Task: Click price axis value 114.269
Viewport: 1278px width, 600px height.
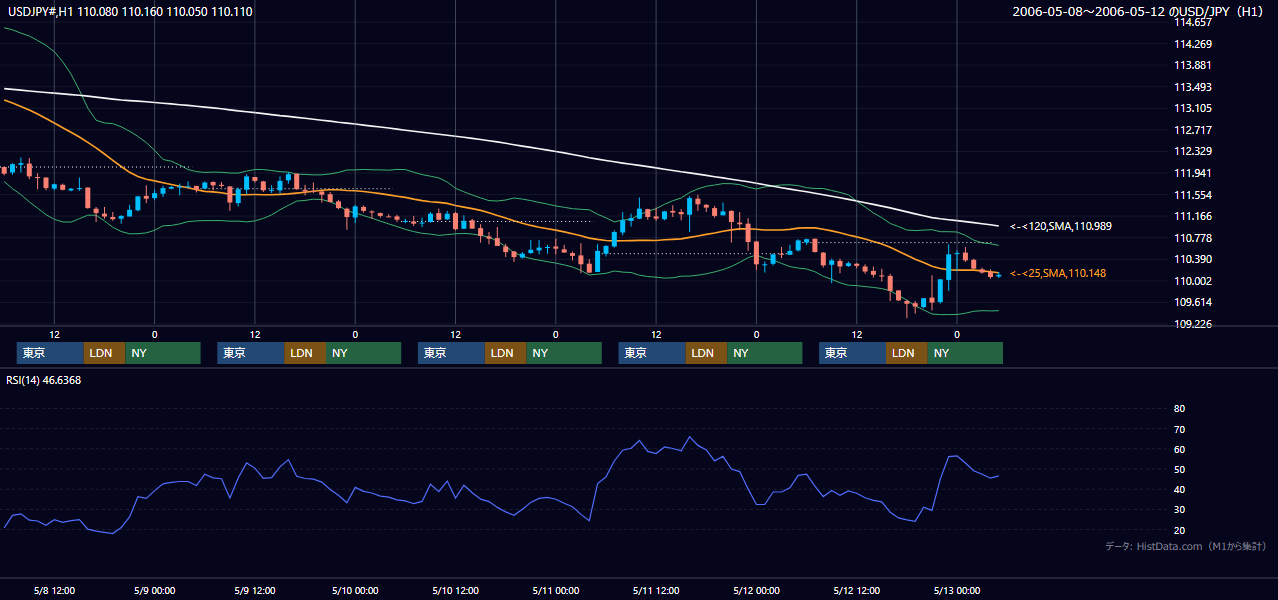Action: coord(1192,44)
